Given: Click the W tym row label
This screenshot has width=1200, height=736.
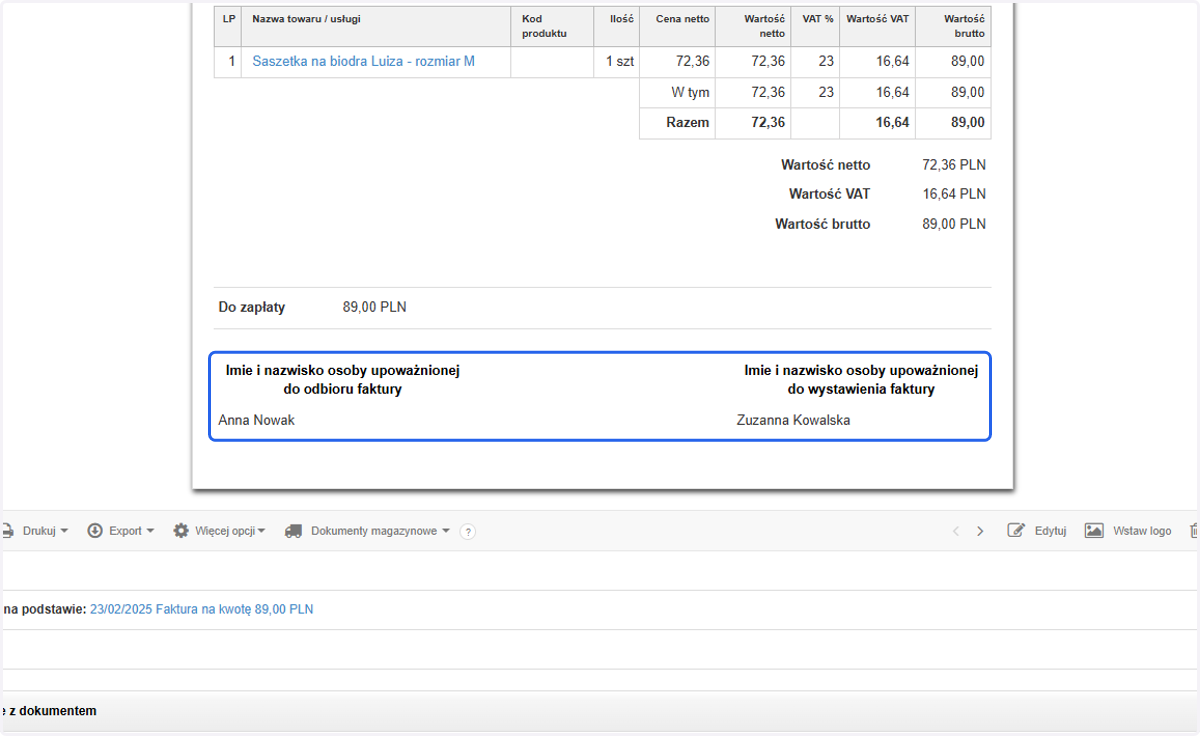Looking at the screenshot, I should coord(690,92).
